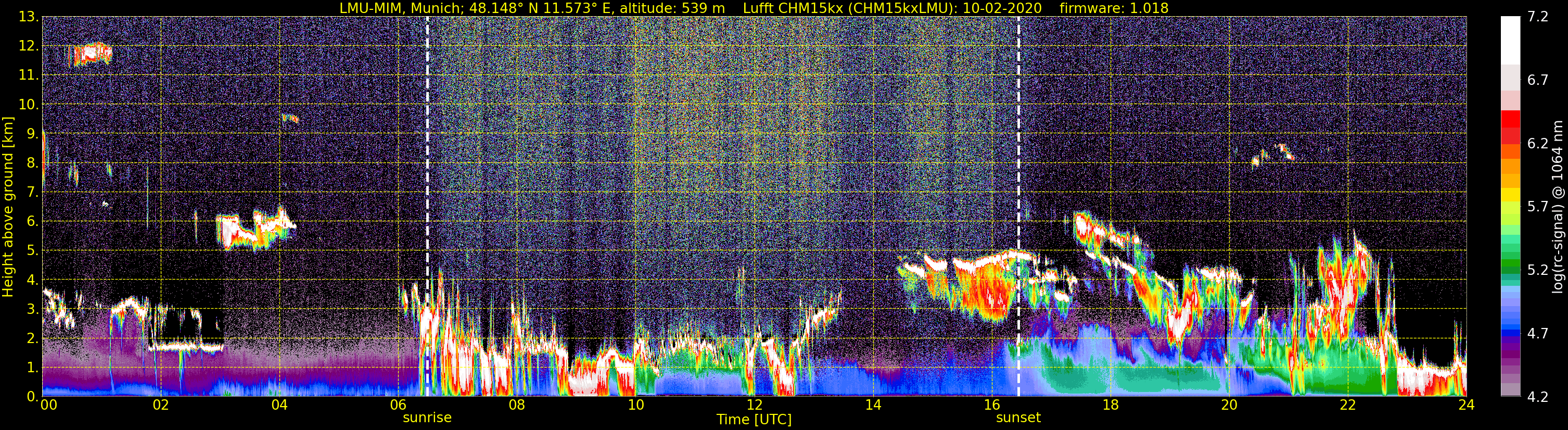Click the colorbar value '6.2'

coord(1538,144)
